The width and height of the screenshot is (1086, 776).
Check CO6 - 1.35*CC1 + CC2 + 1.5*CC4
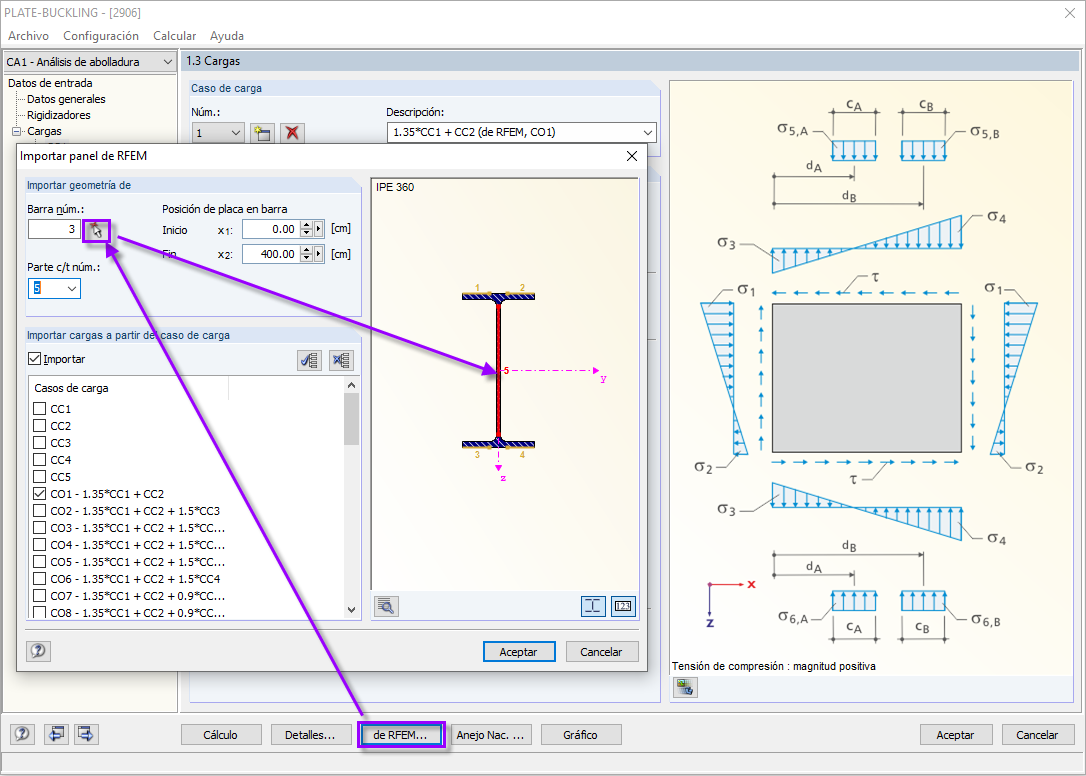39,579
